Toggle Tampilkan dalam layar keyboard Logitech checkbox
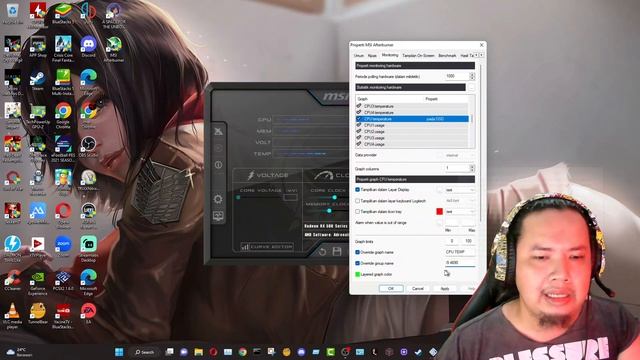The image size is (640, 360). (x=358, y=201)
